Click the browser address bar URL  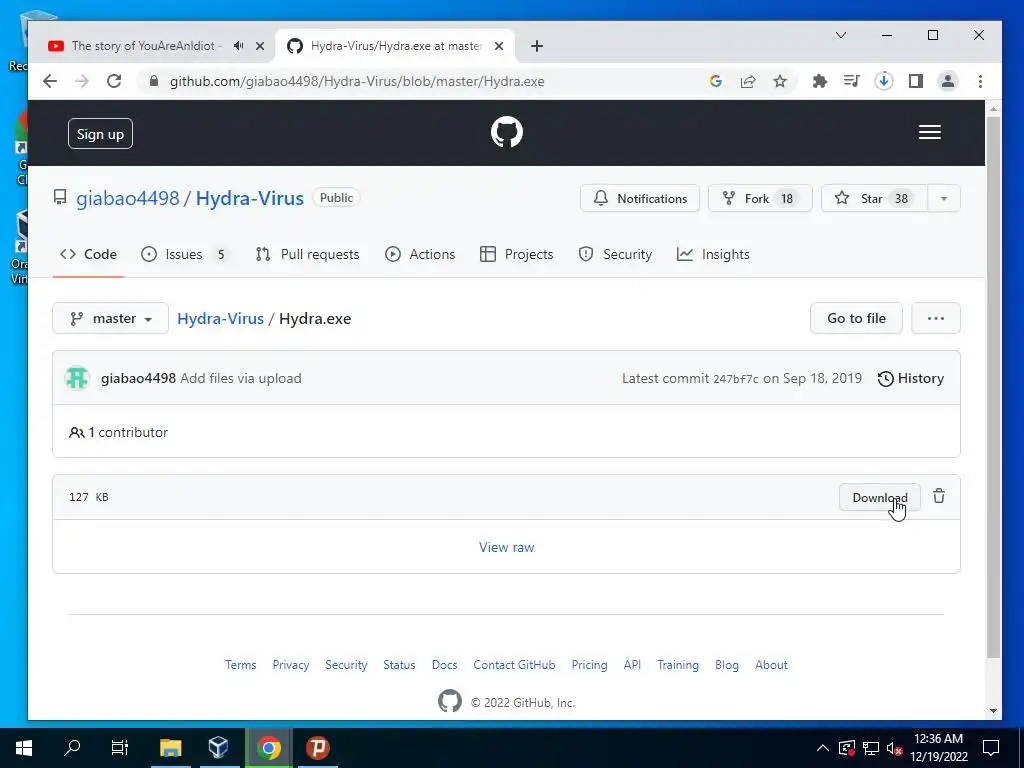[357, 81]
